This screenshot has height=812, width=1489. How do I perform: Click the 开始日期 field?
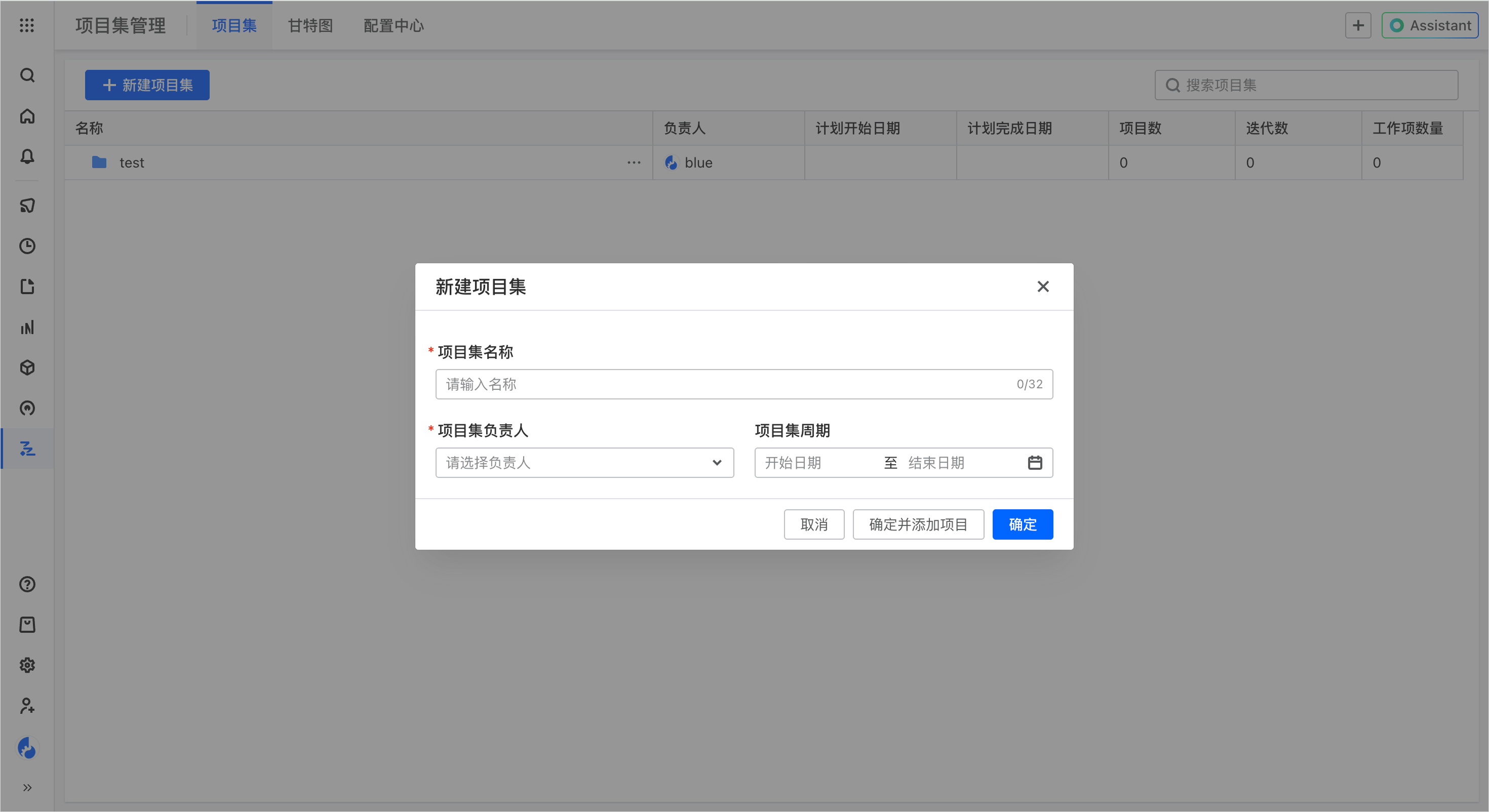(x=818, y=463)
